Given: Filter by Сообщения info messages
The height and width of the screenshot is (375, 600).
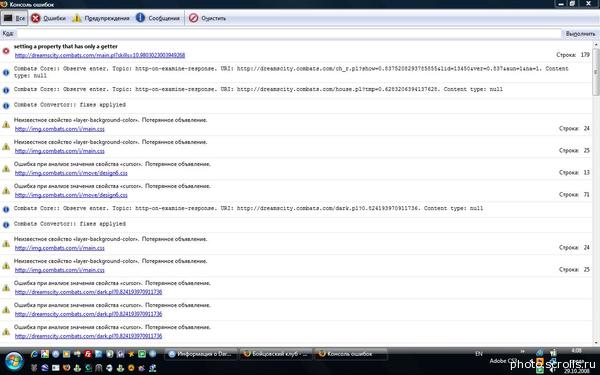Looking at the screenshot, I should [158, 18].
